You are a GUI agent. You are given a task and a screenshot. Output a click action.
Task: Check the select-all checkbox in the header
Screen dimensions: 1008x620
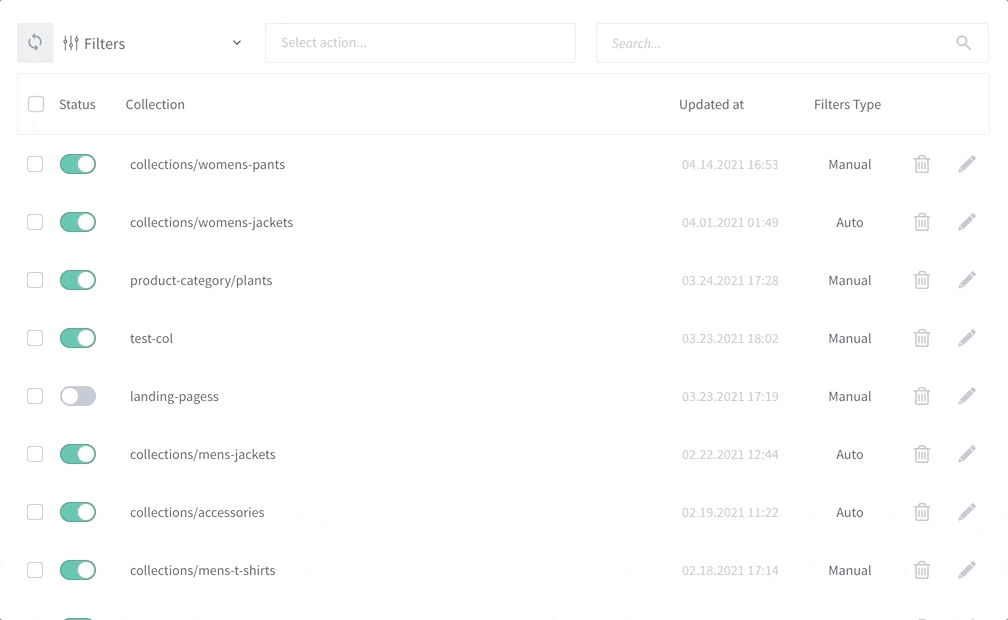pos(35,104)
